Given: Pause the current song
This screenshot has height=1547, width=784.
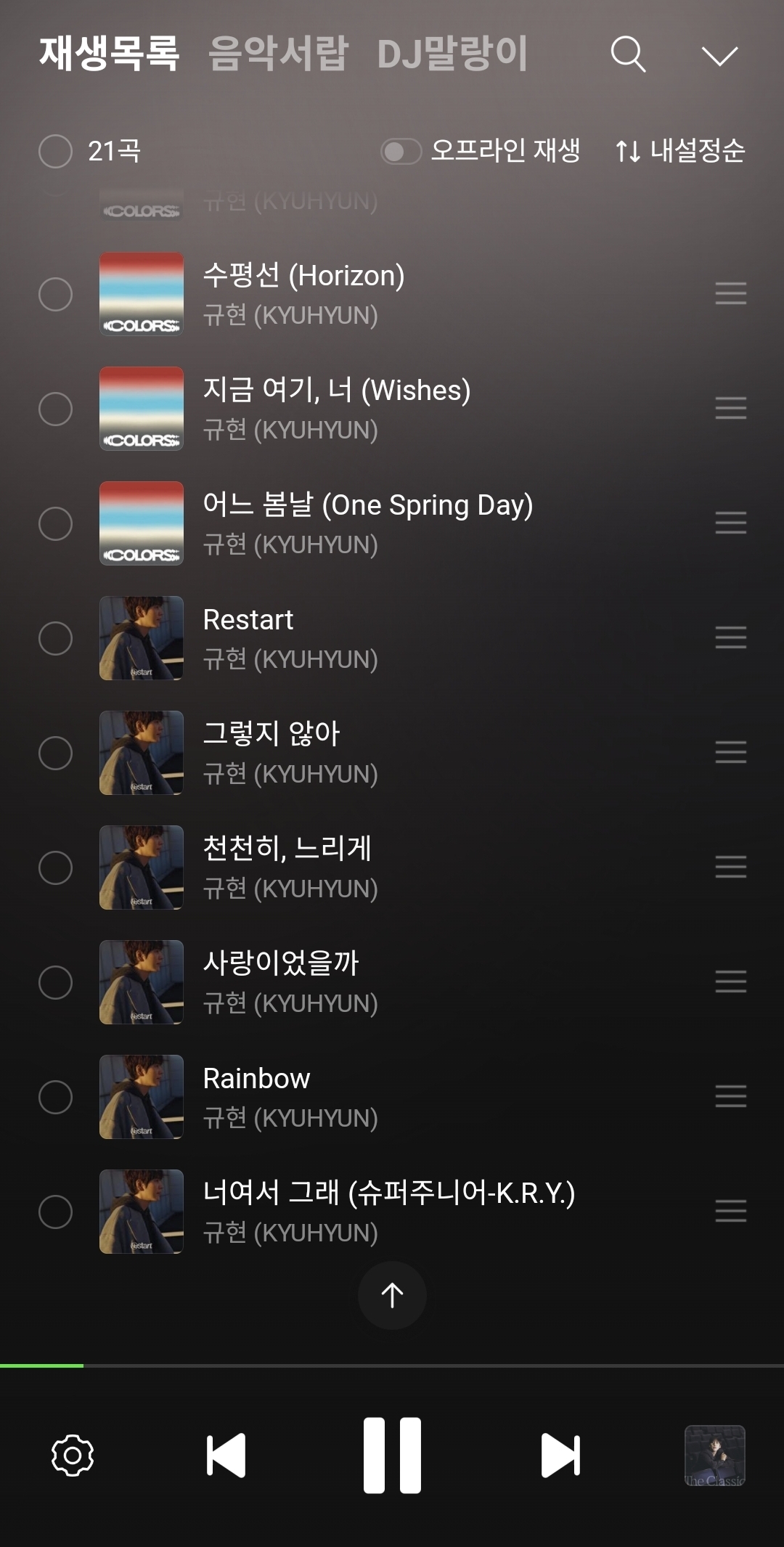Looking at the screenshot, I should coord(392,1455).
